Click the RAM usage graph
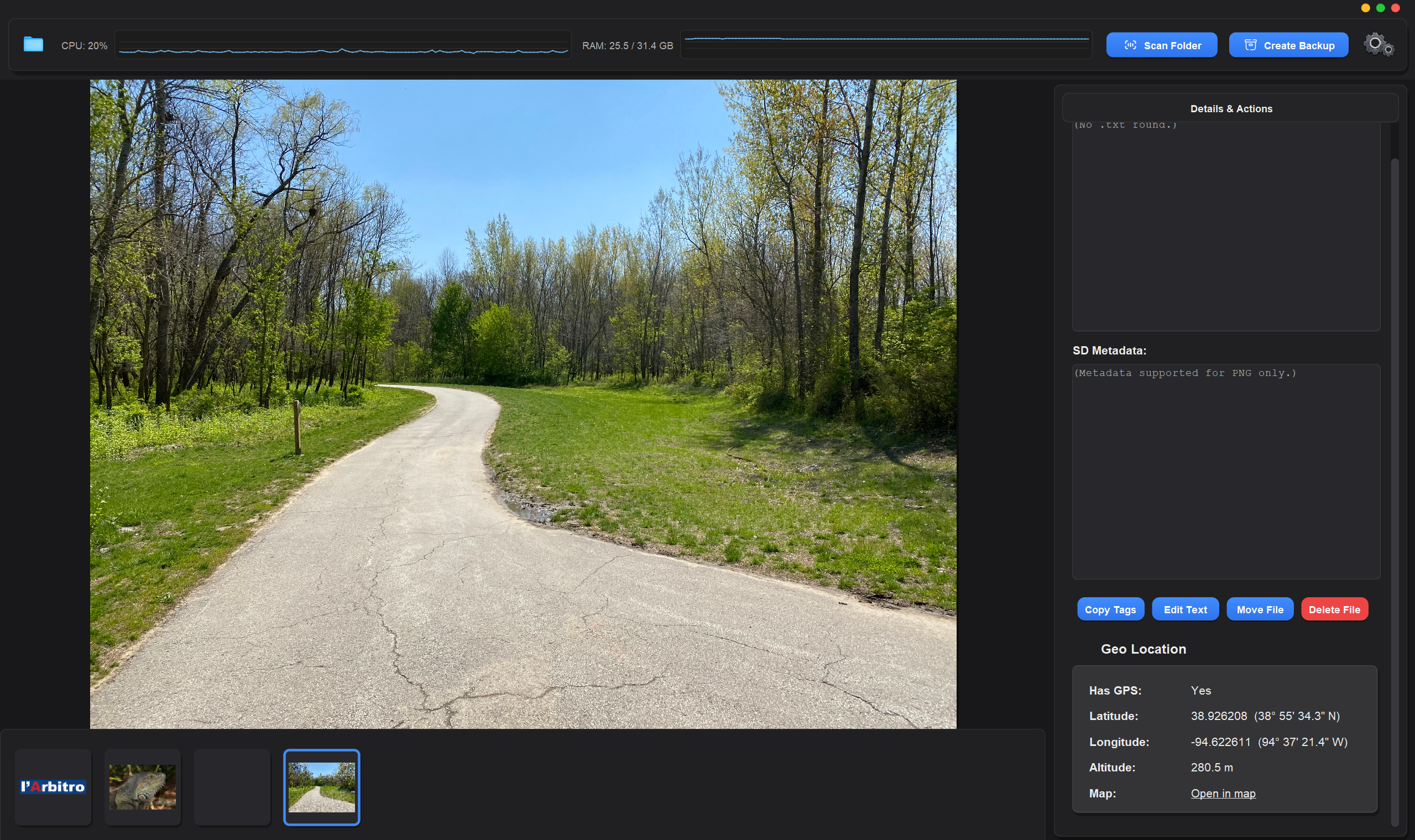 (886, 45)
